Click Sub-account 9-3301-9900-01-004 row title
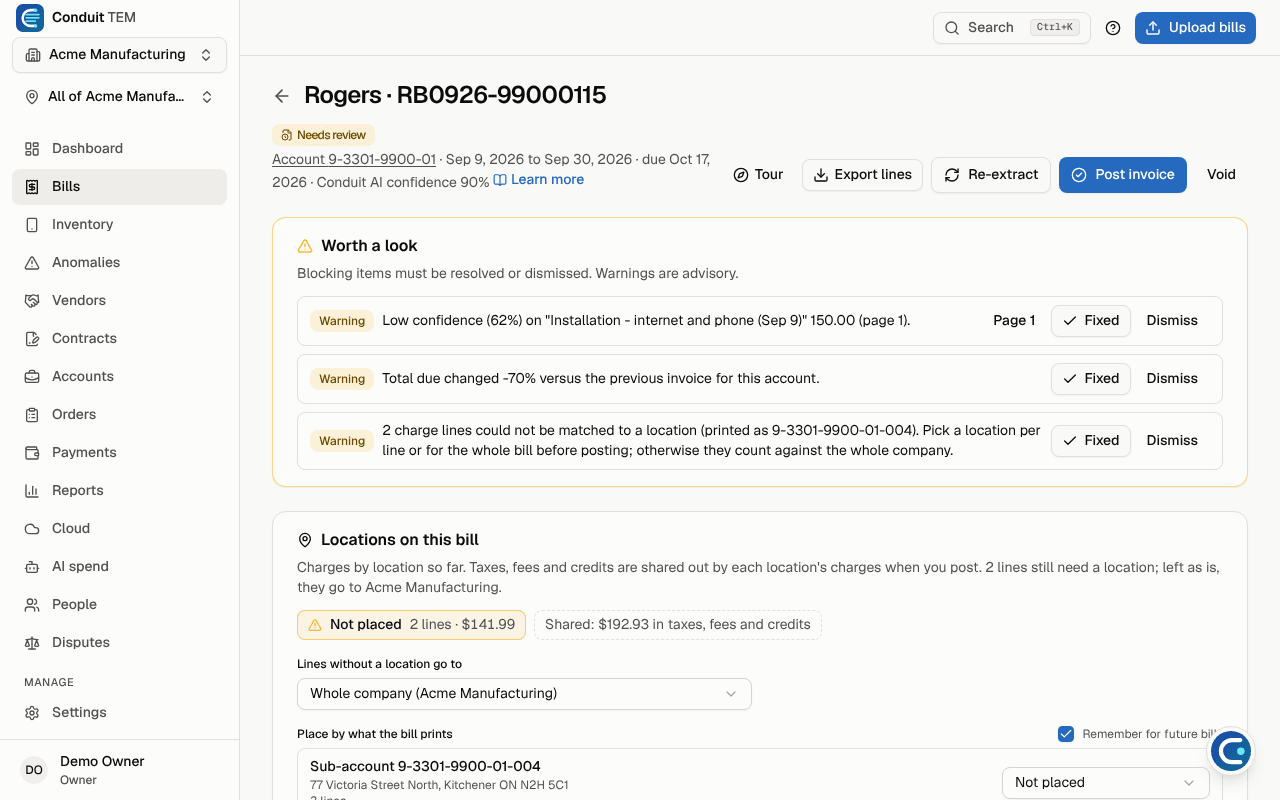Image resolution: width=1280 pixels, height=800 pixels. tap(425, 766)
